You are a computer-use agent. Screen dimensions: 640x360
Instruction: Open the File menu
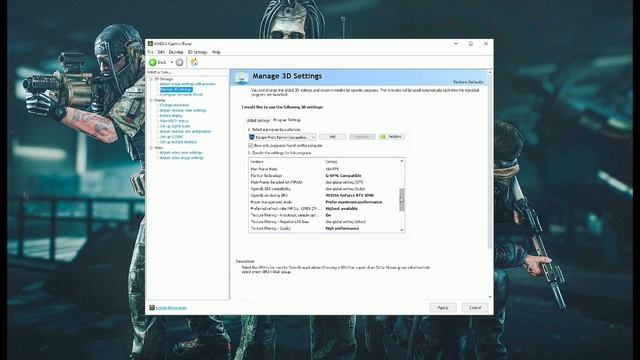(151, 52)
